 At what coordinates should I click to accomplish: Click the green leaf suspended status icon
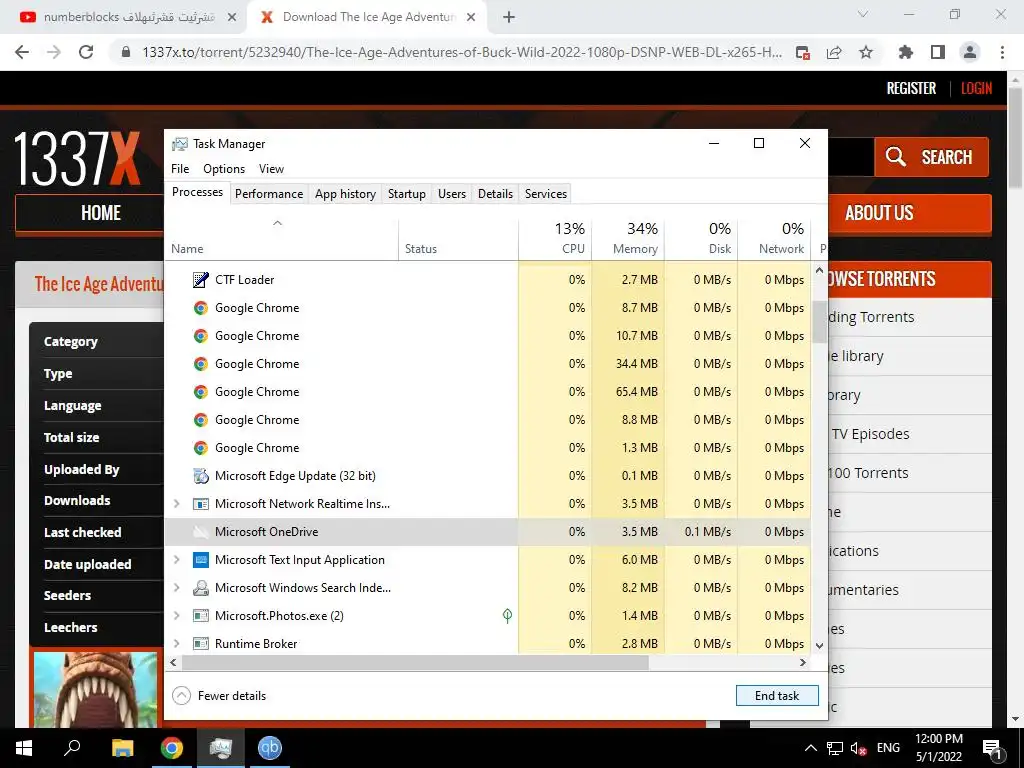507,615
